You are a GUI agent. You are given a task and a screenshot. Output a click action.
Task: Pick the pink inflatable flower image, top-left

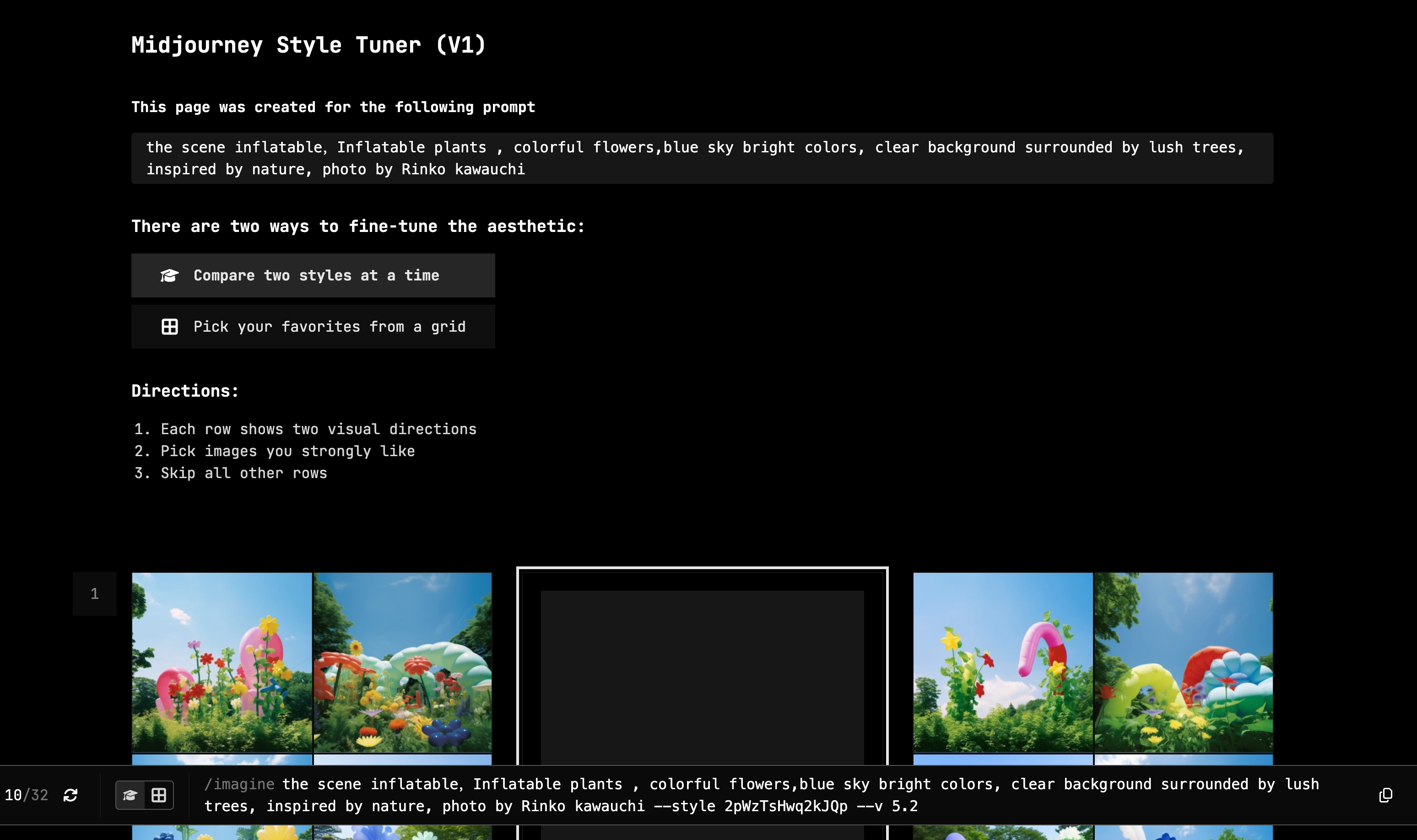[x=222, y=662]
